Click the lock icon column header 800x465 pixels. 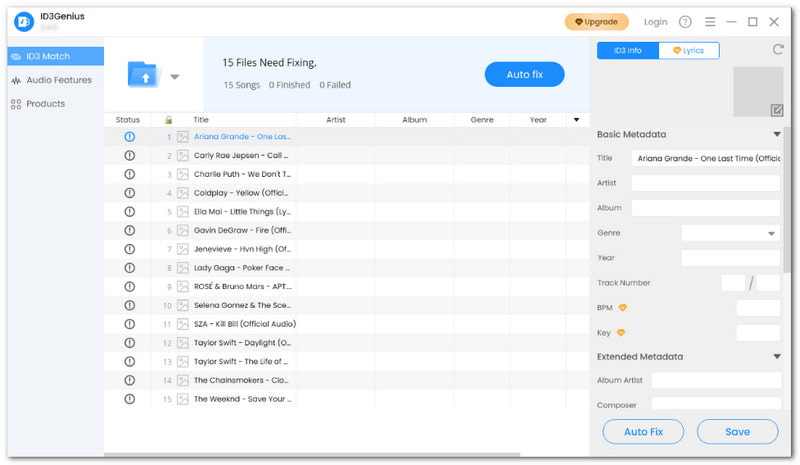pyautogui.click(x=168, y=120)
